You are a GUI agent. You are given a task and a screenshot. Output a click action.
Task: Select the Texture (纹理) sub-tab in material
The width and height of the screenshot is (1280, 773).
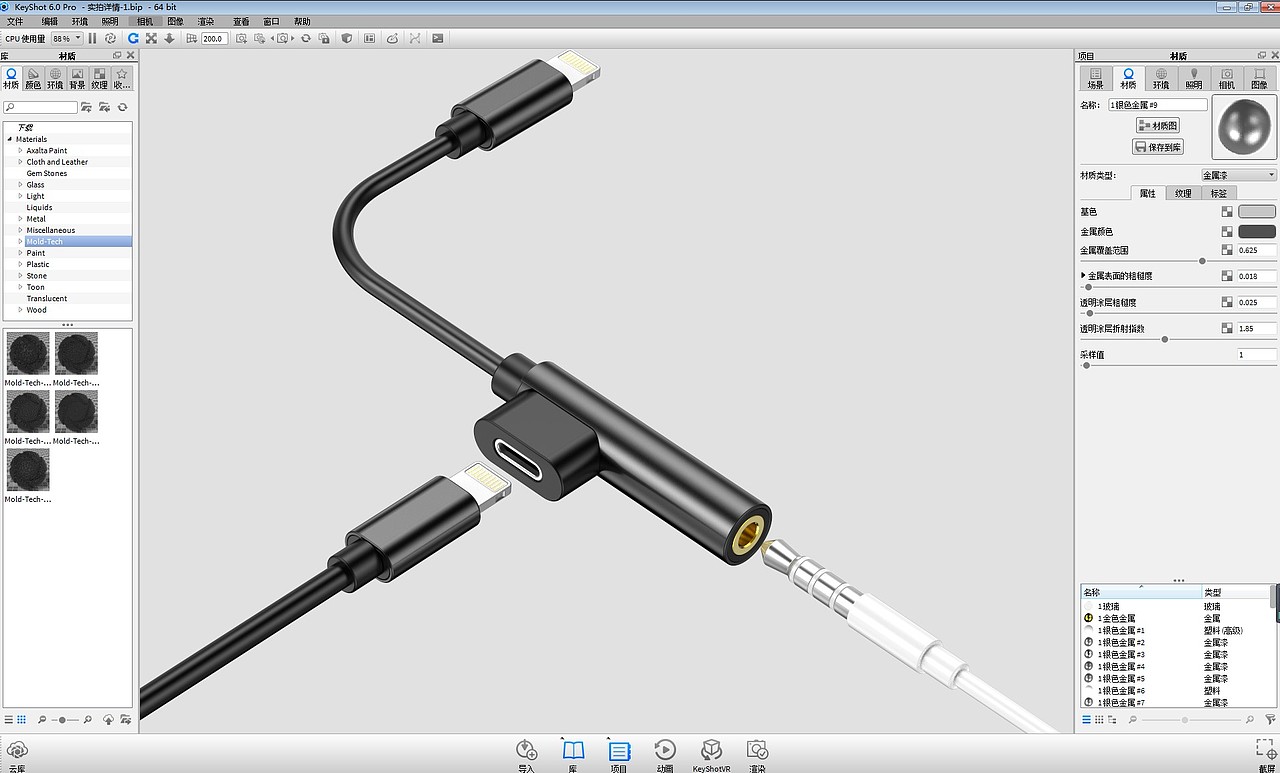pos(1183,193)
